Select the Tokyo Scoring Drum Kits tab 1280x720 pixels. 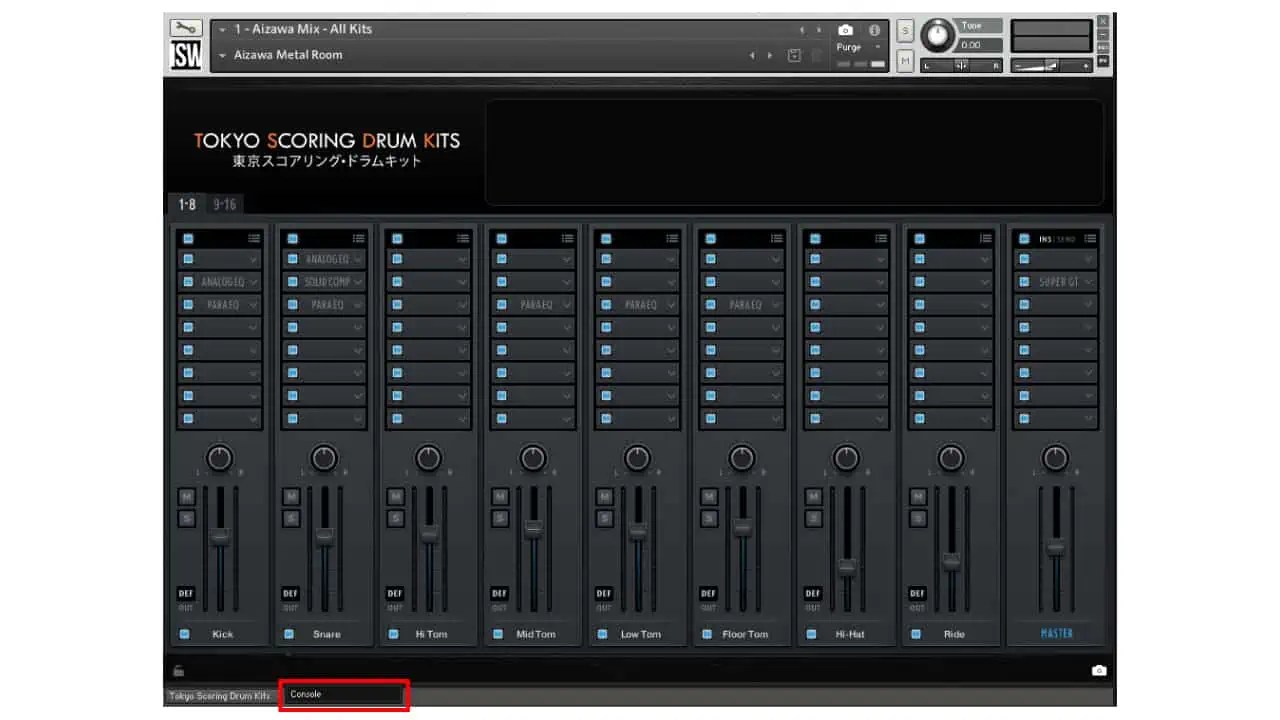(220, 695)
